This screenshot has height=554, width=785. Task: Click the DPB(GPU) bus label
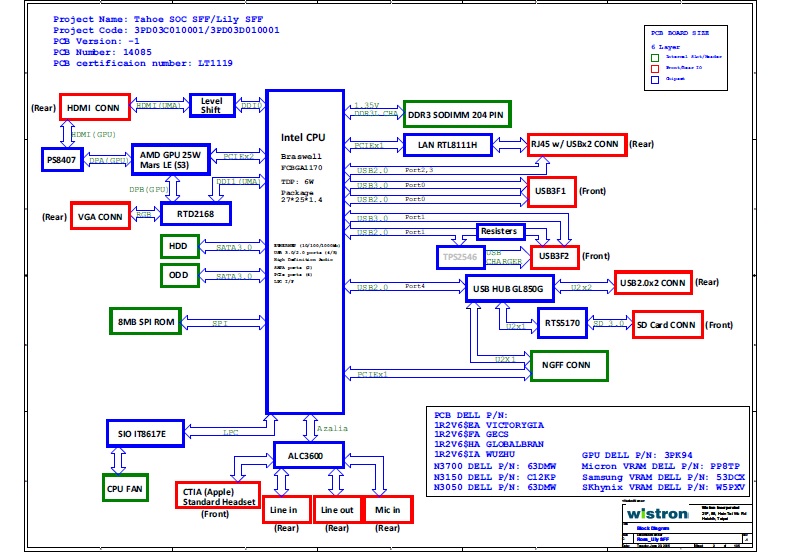click(x=148, y=189)
